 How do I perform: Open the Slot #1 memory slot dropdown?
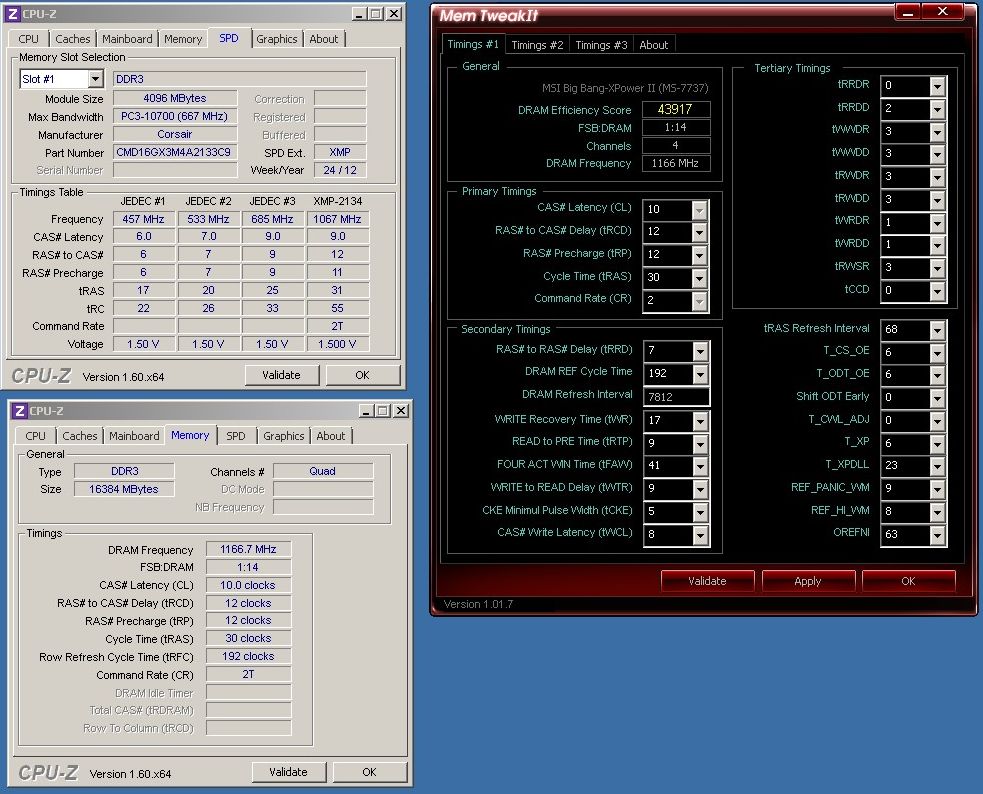pos(95,79)
